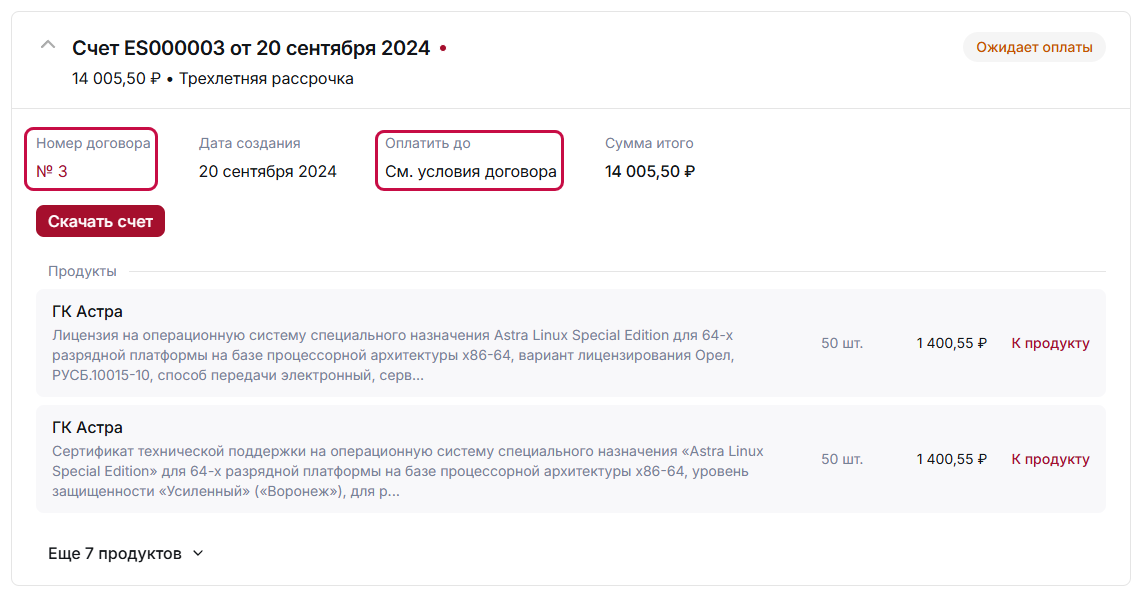1142x597 pixels.
Task: Select "См. условия договора" payment due text
Action: [x=470, y=171]
